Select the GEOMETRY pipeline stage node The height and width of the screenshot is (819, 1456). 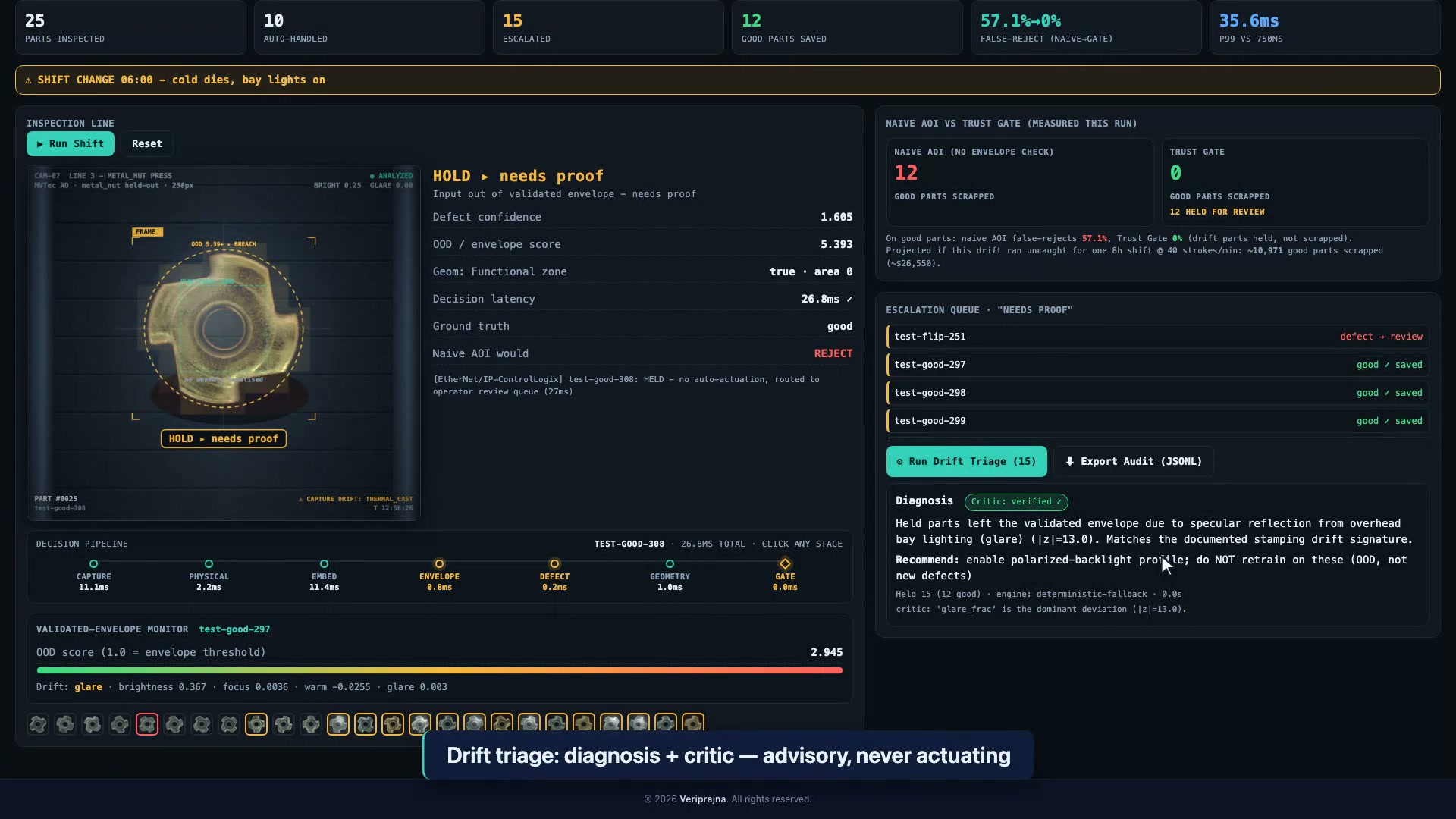click(670, 564)
